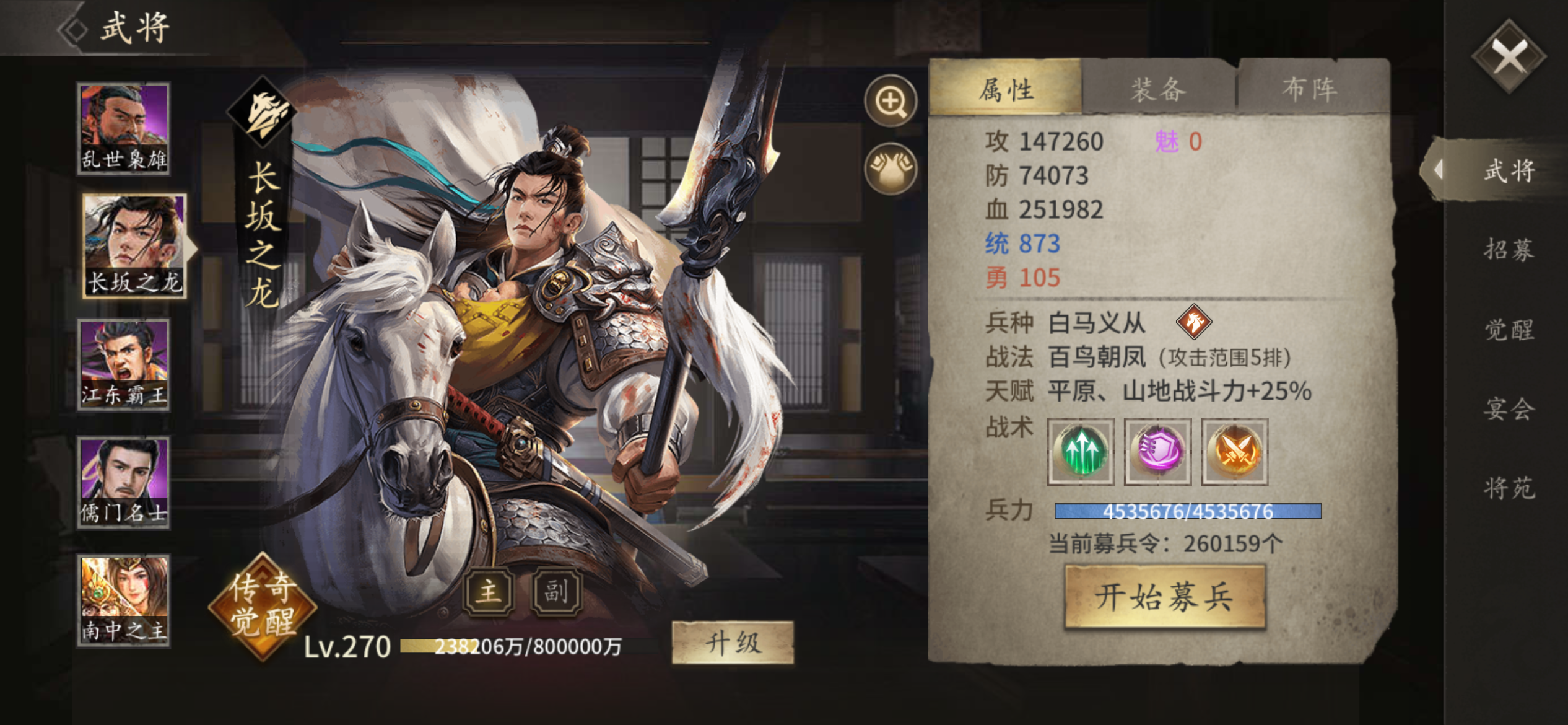Click the 开始募兵 button
1568x725 pixels.
pos(1164,597)
